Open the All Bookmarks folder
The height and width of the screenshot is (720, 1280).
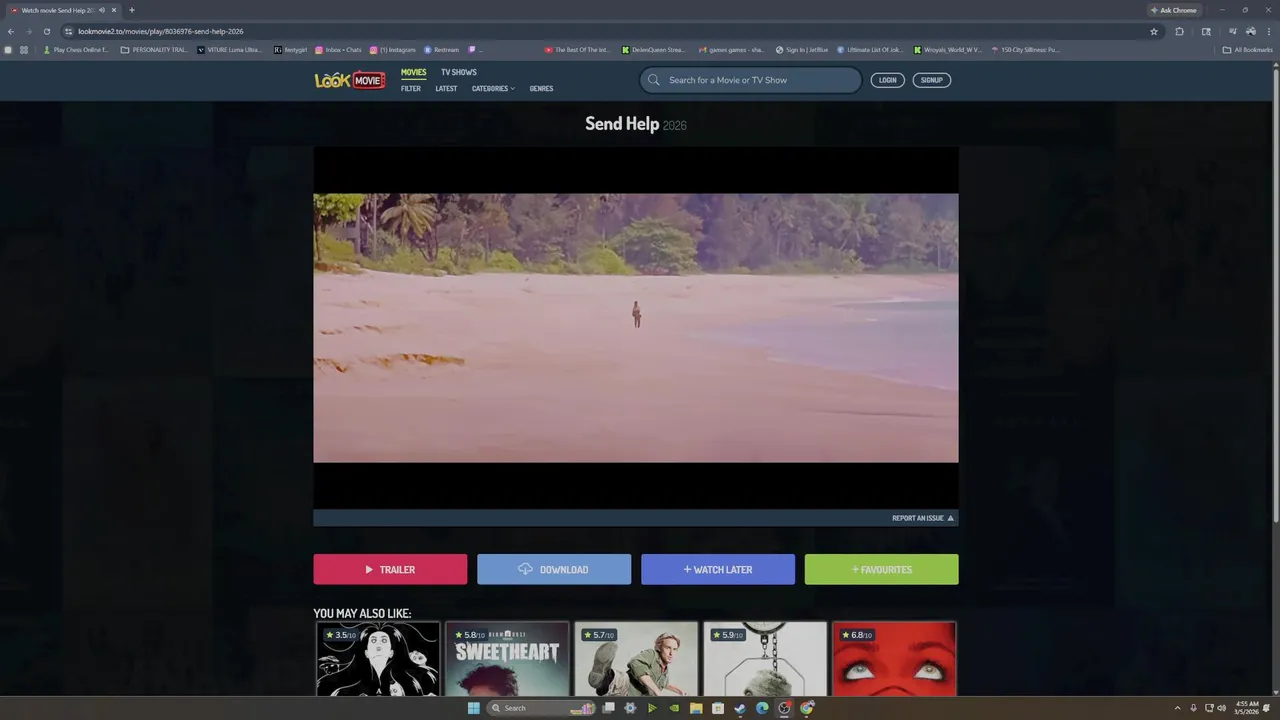(1248, 49)
